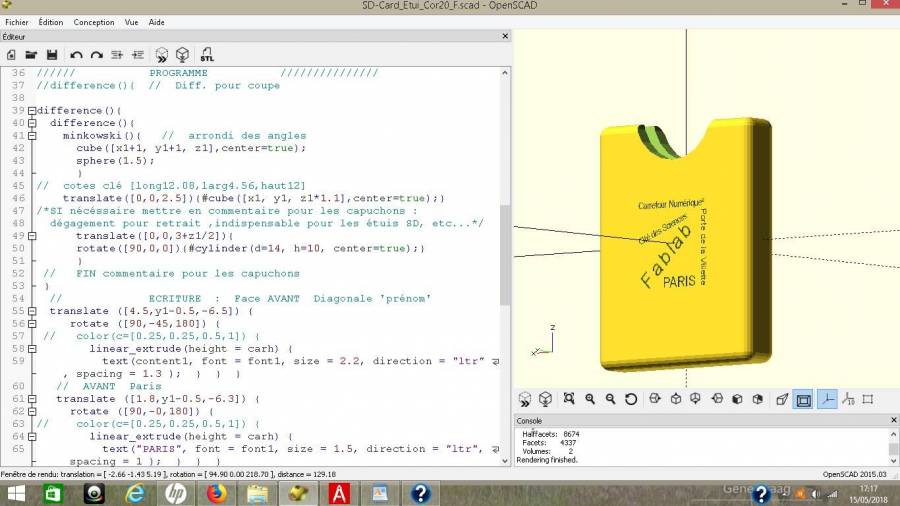Screen dimensions: 900x506
Task: Redo the edit in the editor toolbar
Action: [x=96, y=55]
